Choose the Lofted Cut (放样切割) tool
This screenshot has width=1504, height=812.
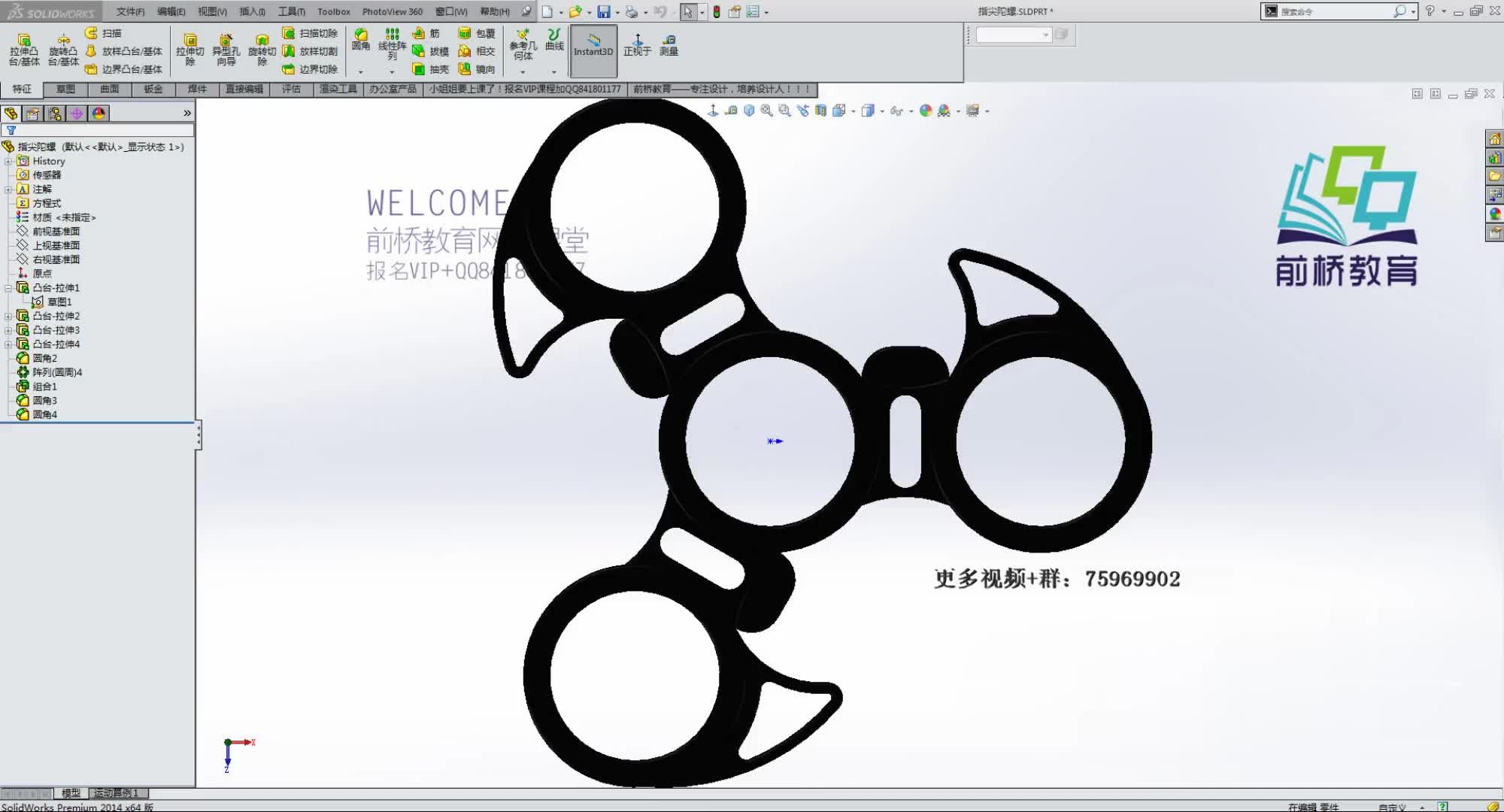tap(310, 51)
